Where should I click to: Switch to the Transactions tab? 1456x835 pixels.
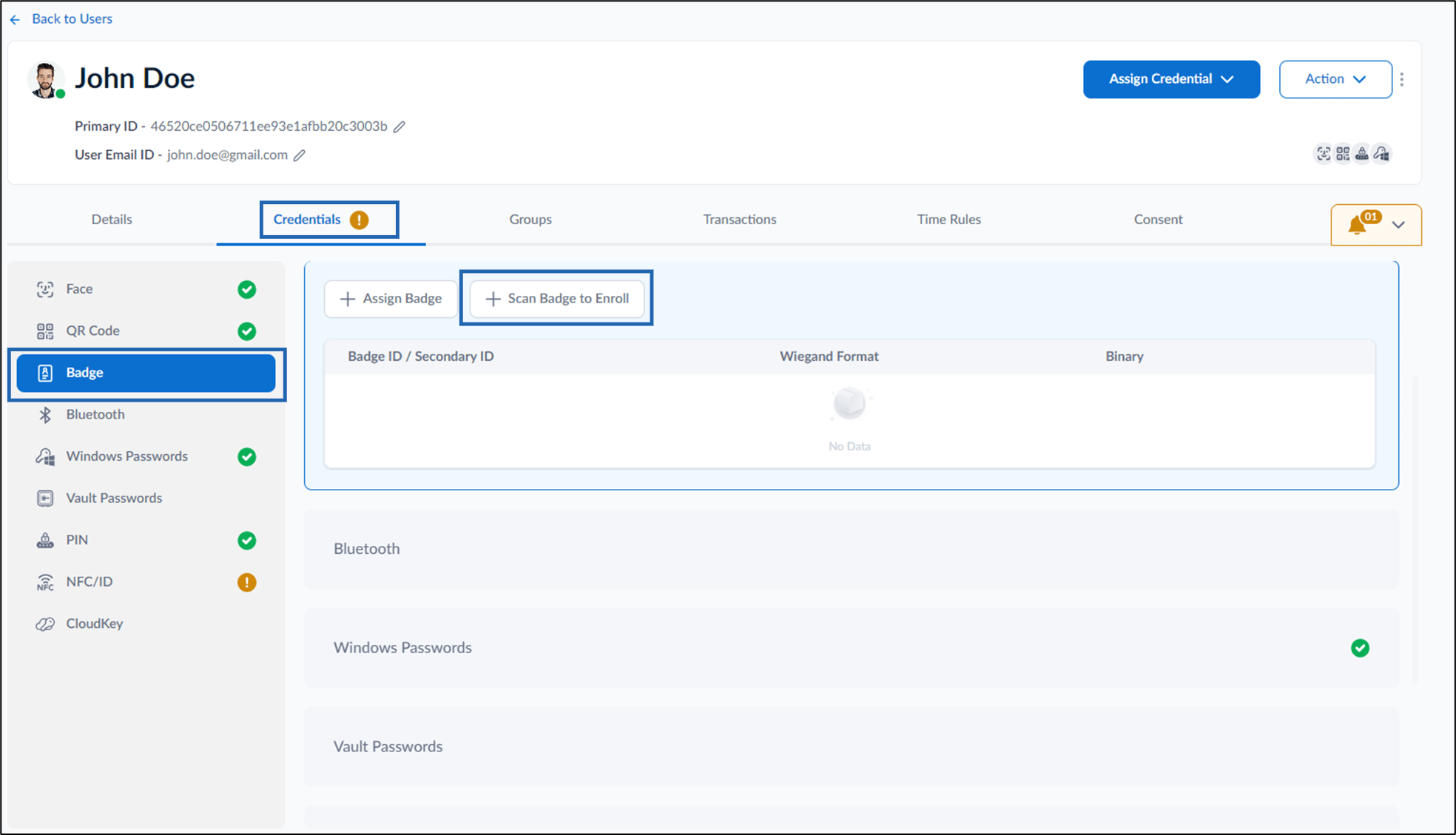pyautogui.click(x=740, y=220)
